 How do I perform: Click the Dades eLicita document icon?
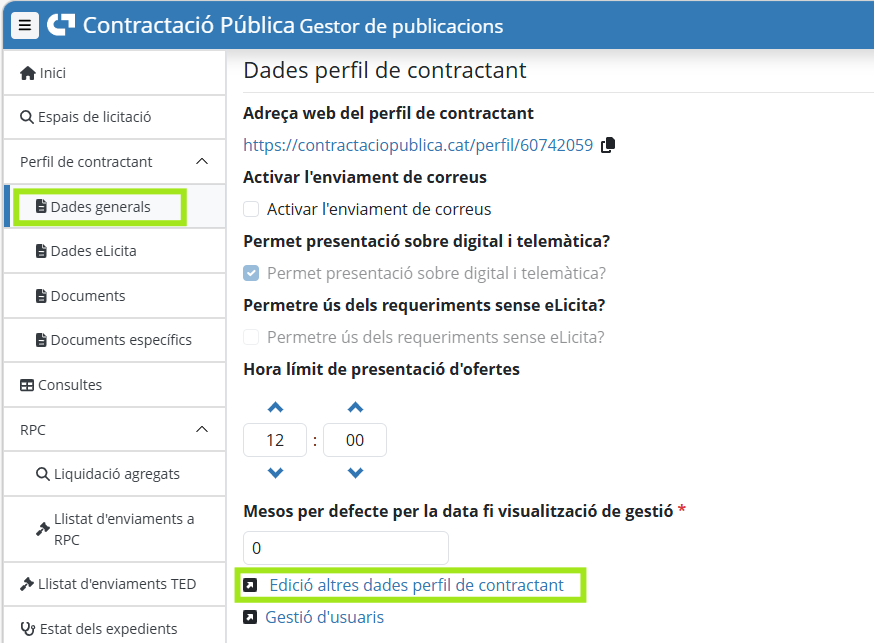point(41,251)
